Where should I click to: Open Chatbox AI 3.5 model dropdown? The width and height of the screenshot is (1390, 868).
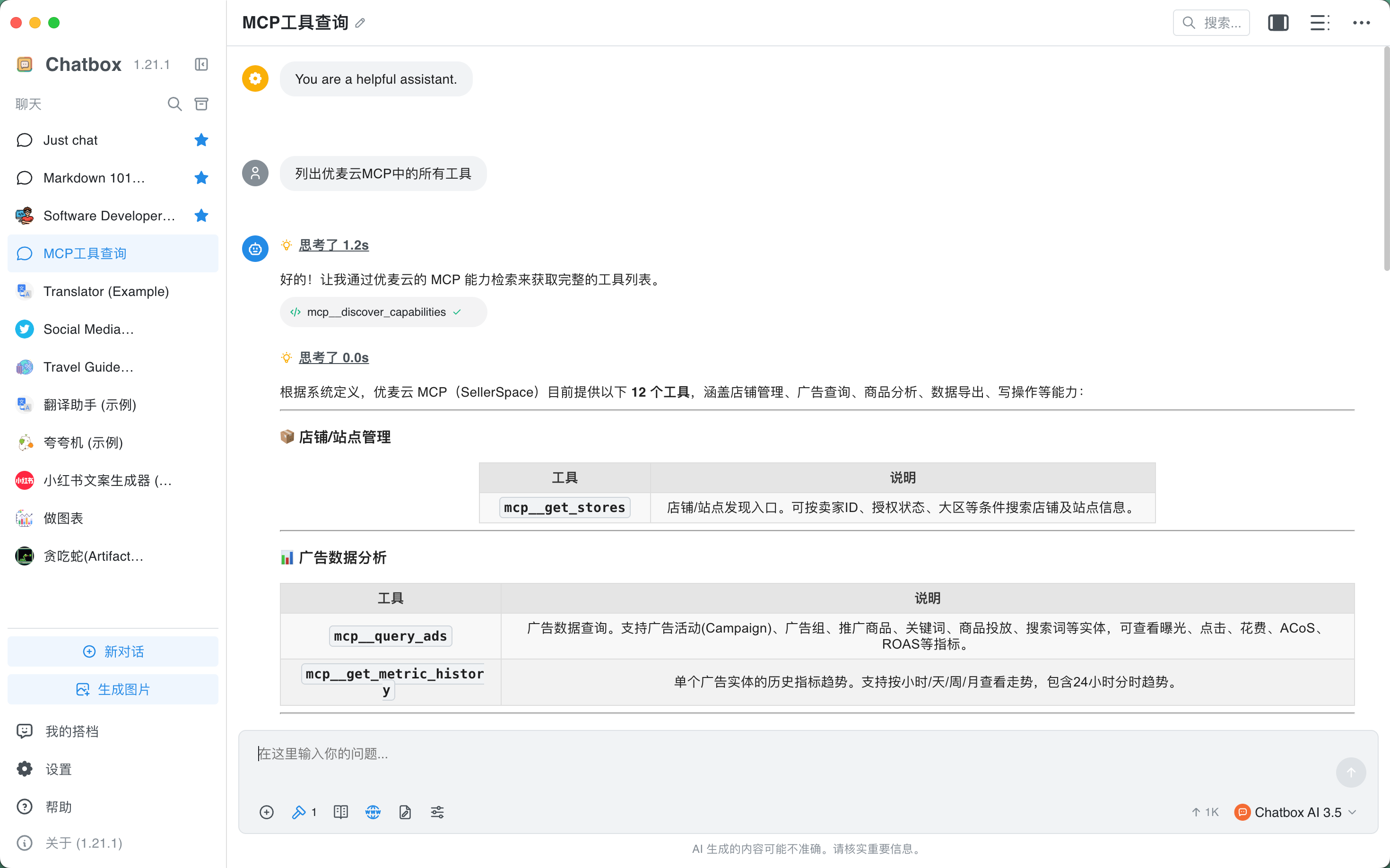tap(1295, 812)
